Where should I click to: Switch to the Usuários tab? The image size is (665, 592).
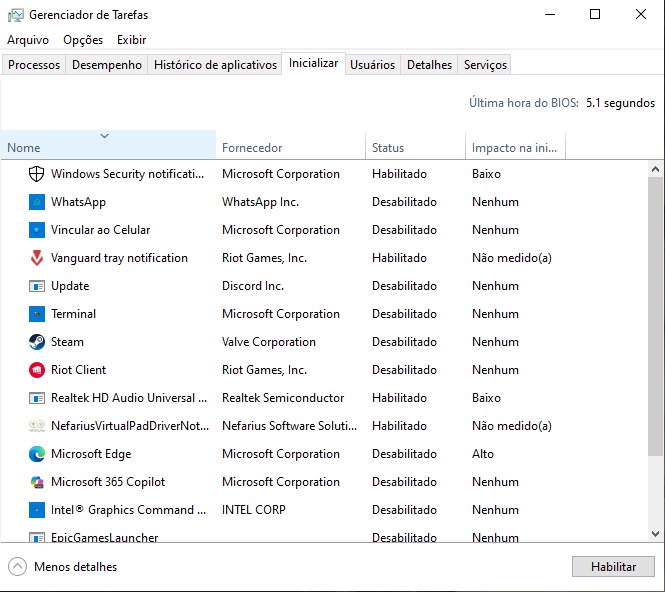pos(372,65)
